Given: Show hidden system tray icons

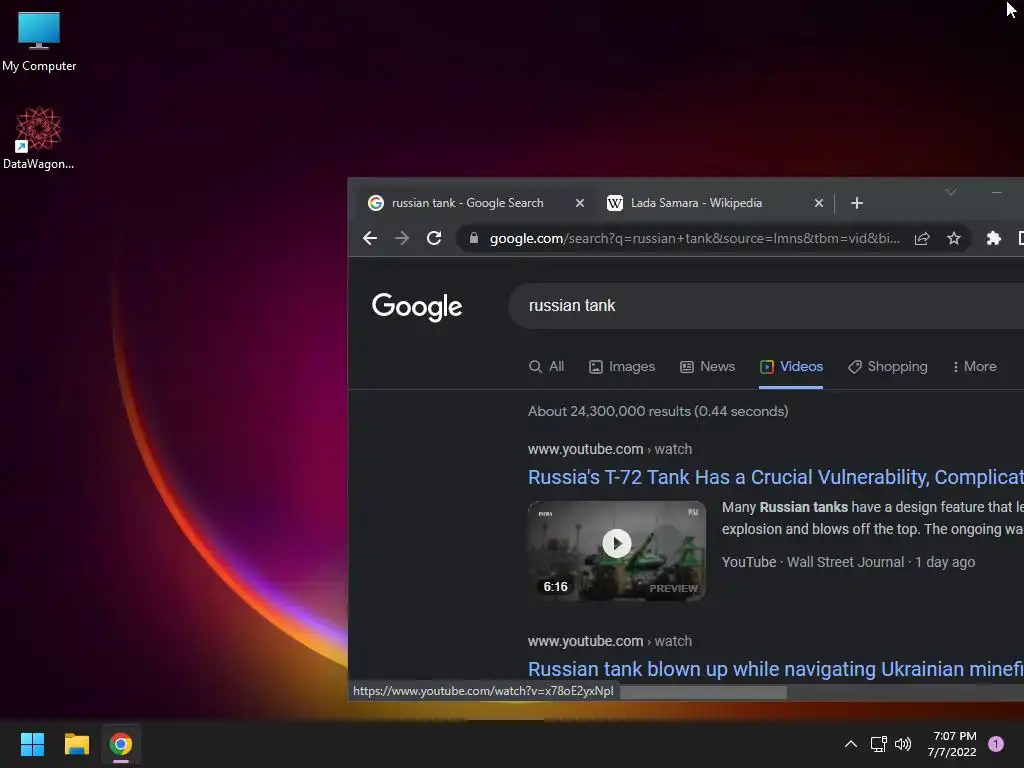Looking at the screenshot, I should tap(850, 744).
